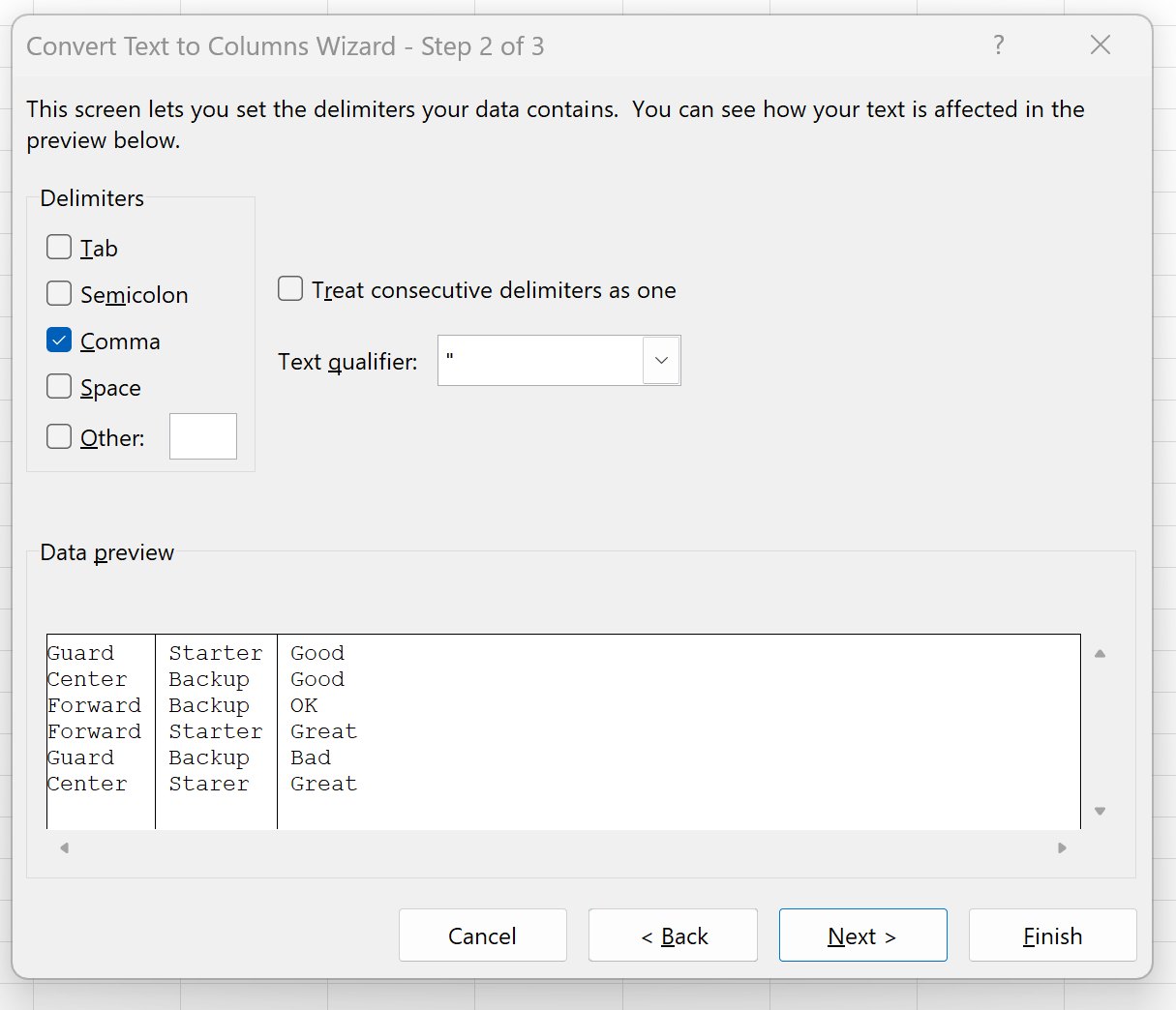Click the Other delimiter input box

coord(203,436)
